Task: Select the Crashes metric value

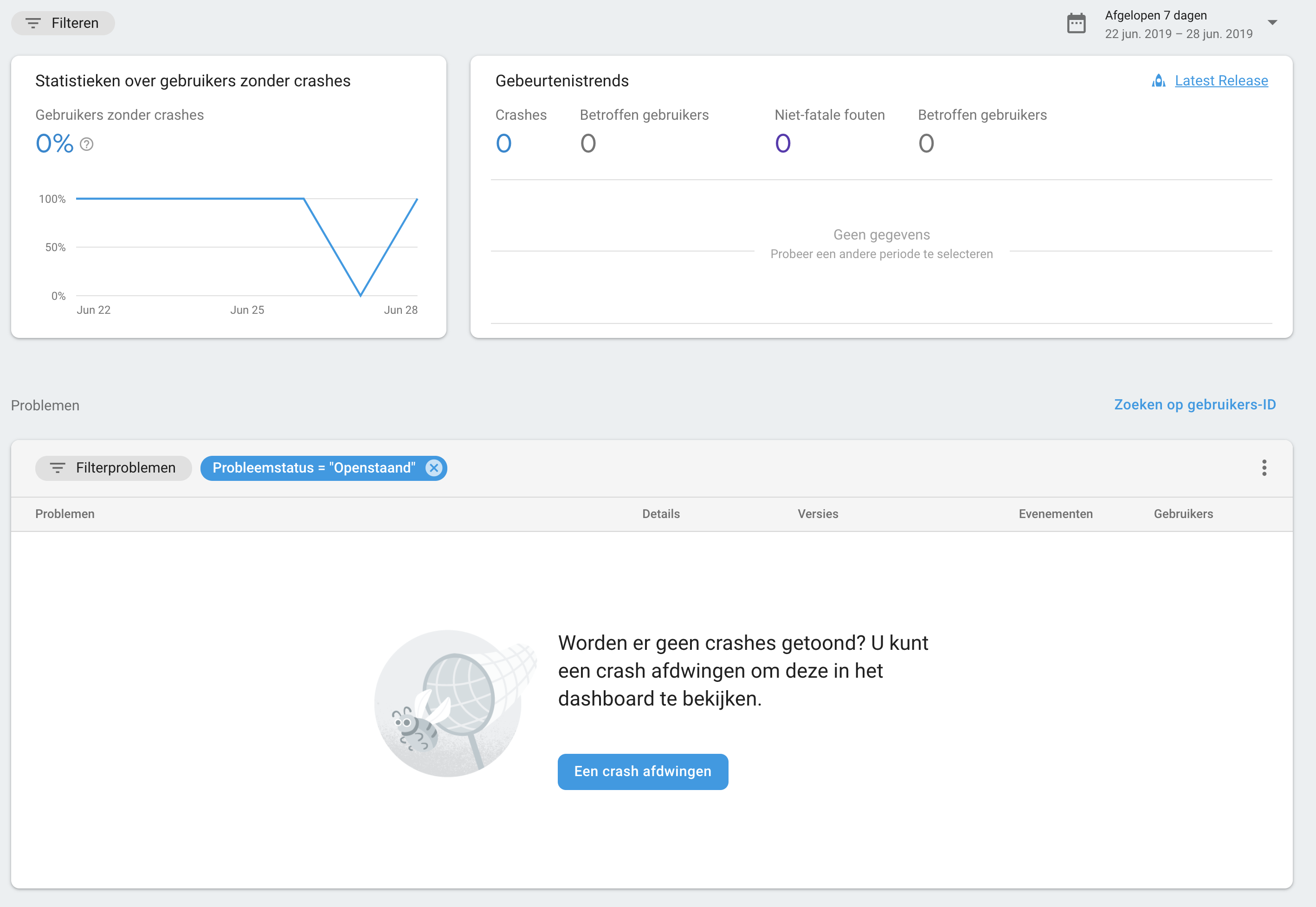Action: [504, 143]
